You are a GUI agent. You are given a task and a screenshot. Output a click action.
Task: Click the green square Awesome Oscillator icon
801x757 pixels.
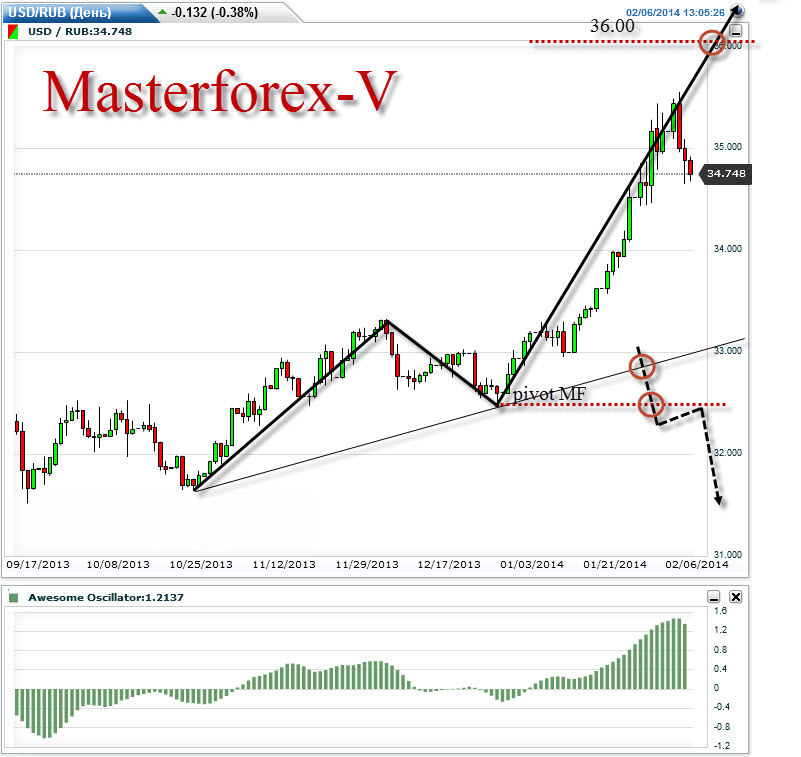[x=14, y=598]
